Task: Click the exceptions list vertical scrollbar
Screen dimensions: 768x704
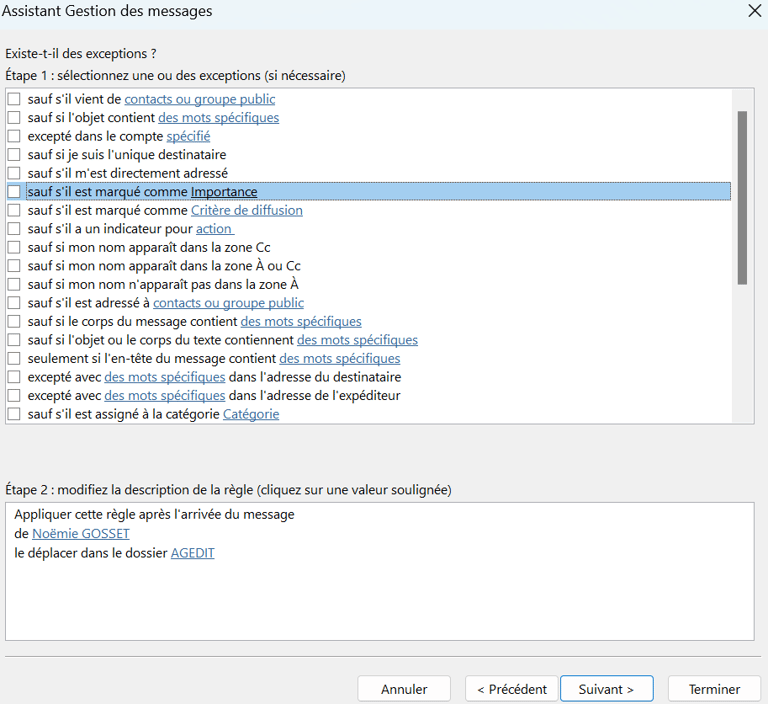Action: point(743,198)
